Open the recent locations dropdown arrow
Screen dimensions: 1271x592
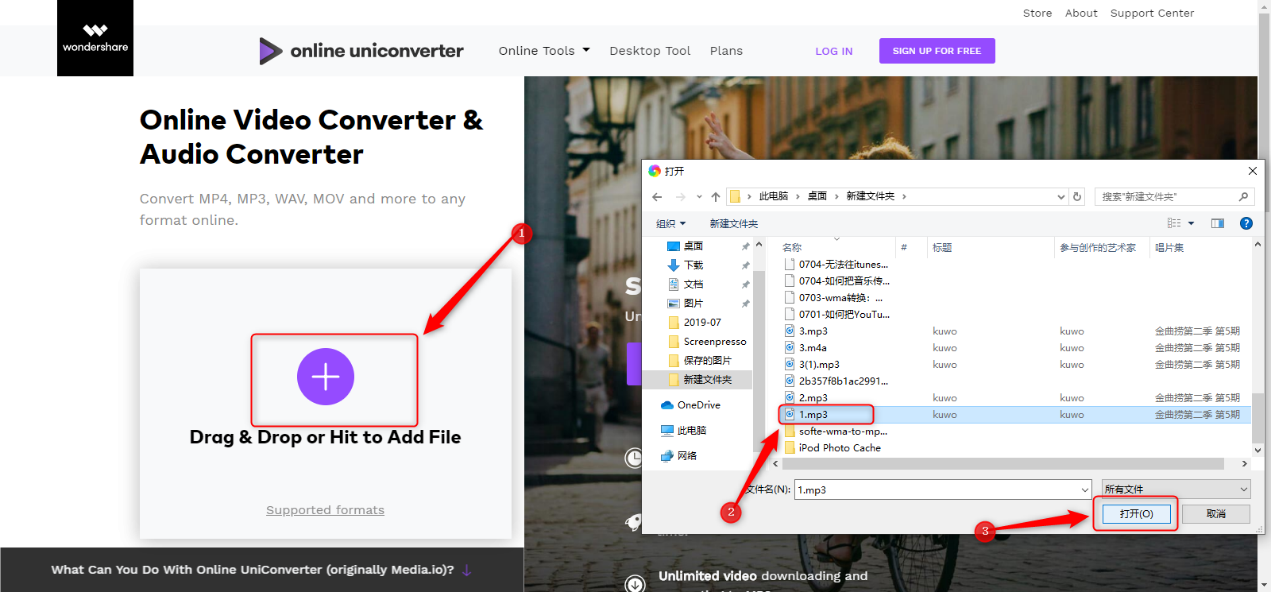(x=699, y=197)
